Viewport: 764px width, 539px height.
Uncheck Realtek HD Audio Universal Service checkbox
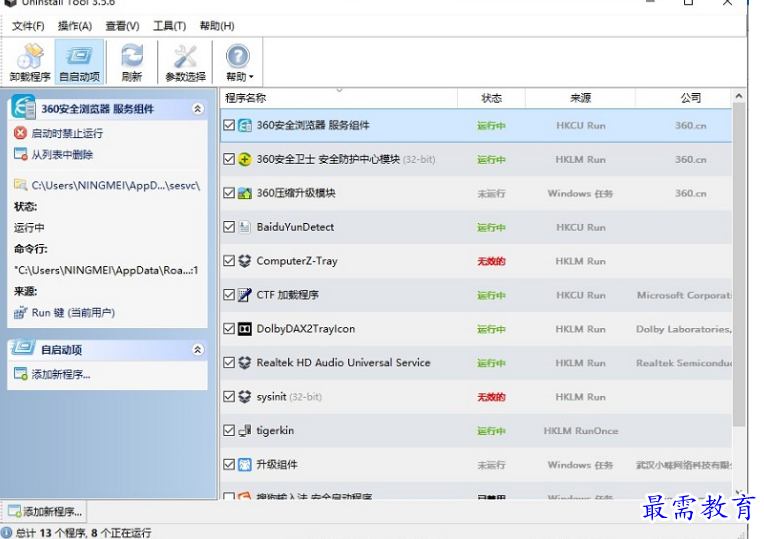(229, 363)
